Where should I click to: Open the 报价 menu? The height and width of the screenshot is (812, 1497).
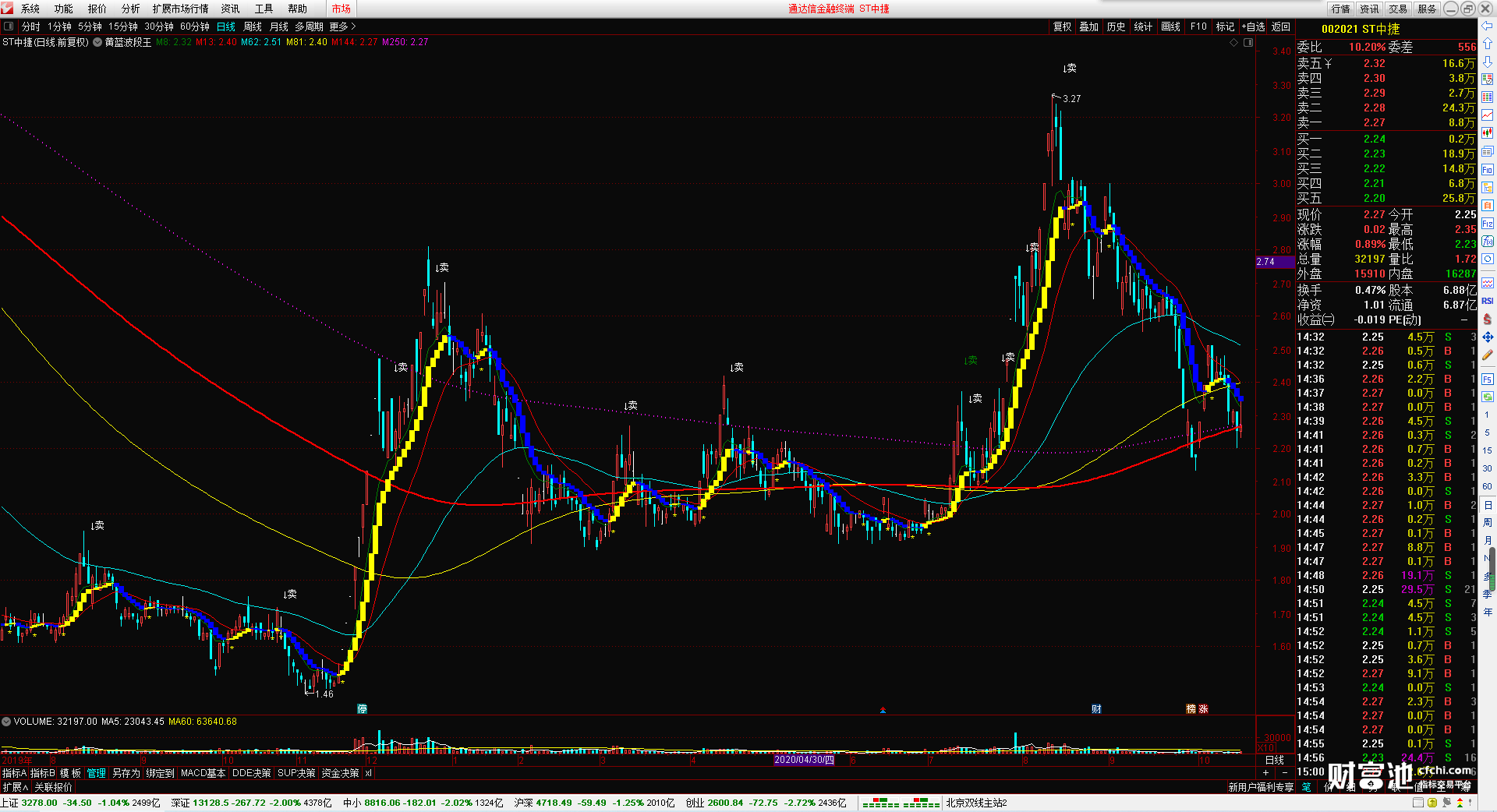97,9
